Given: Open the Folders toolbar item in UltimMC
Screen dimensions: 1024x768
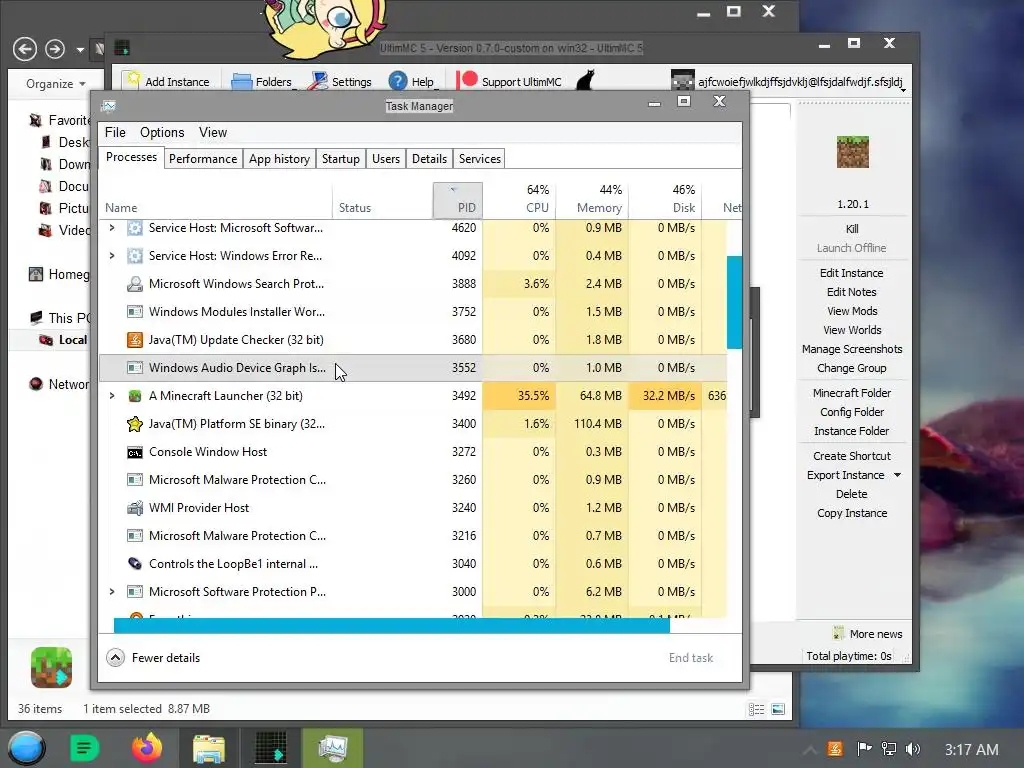Looking at the screenshot, I should (x=261, y=82).
